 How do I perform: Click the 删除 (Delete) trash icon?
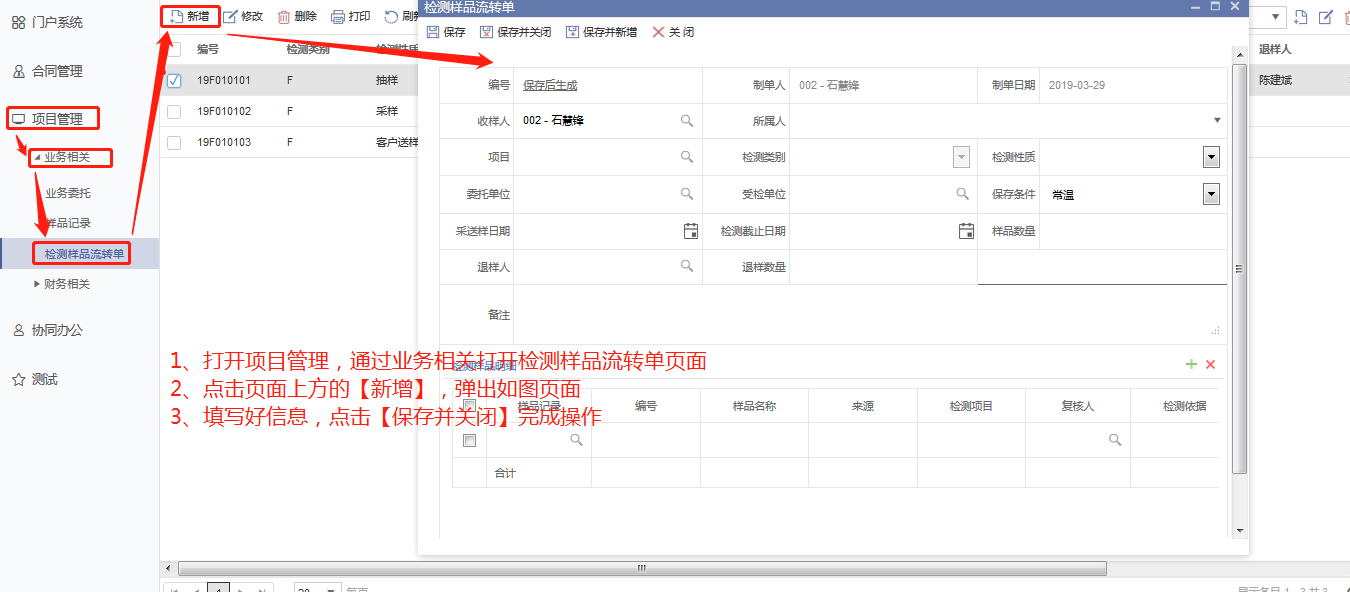pyautogui.click(x=285, y=15)
